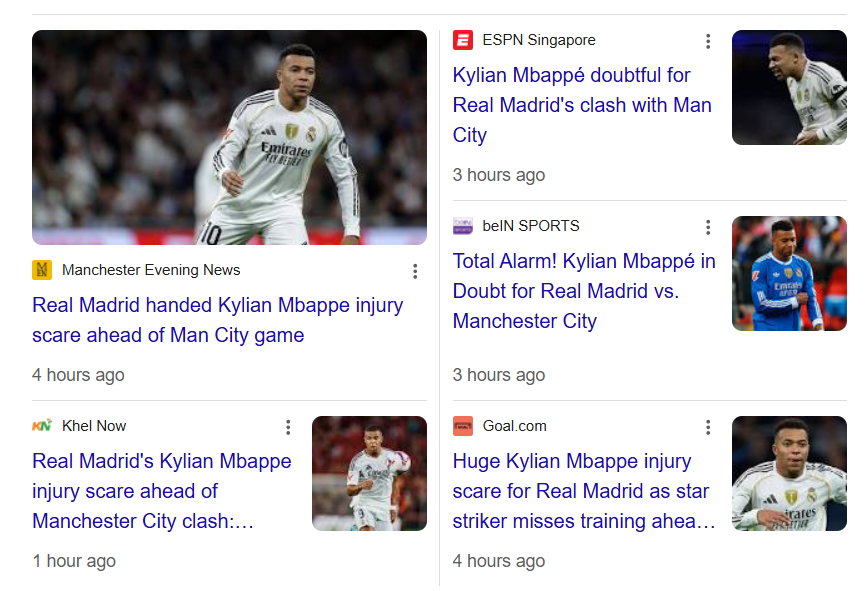Click the Khel Now article thumbnail
This screenshot has width=867, height=591.
(x=369, y=473)
